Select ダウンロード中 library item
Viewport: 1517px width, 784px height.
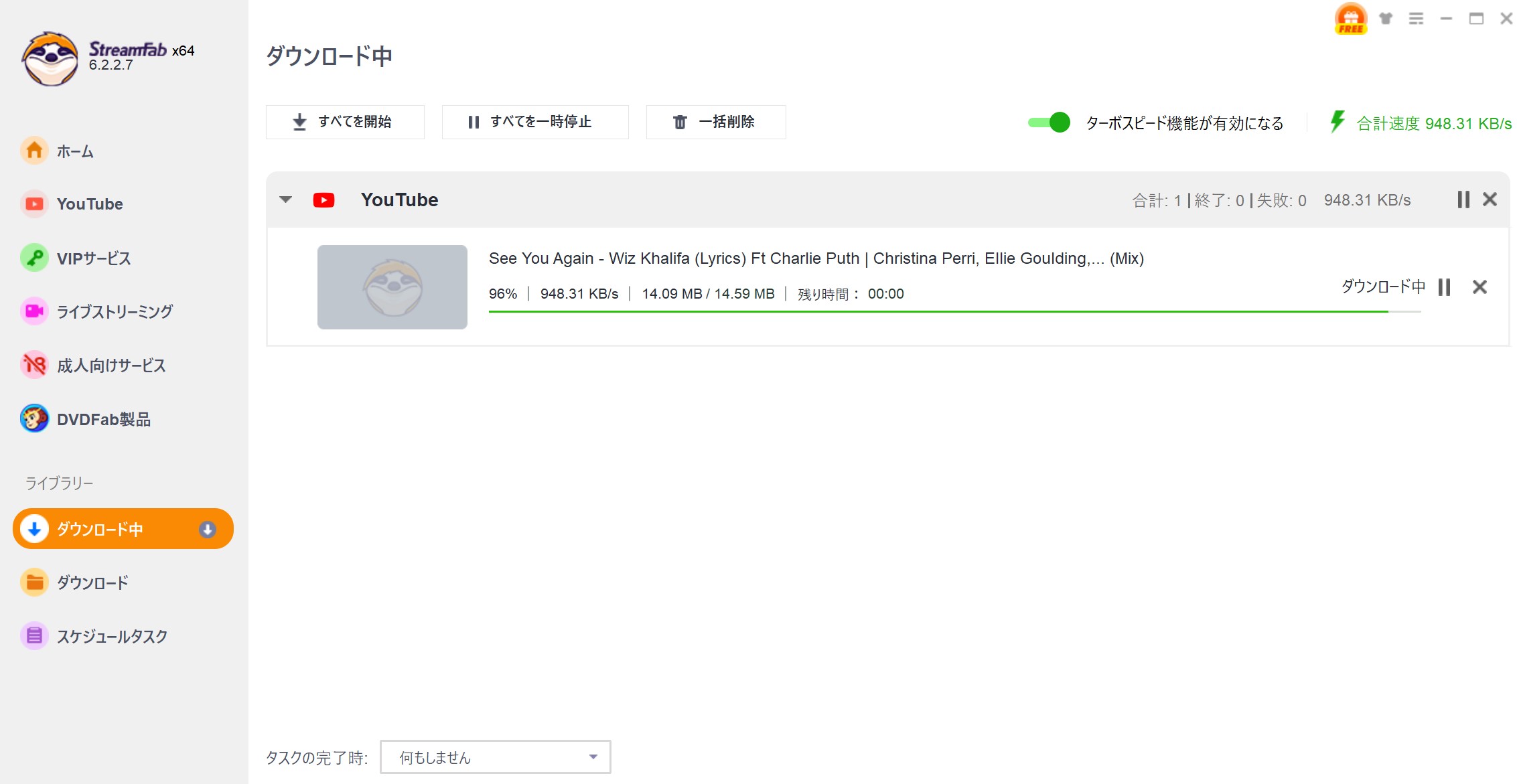(123, 529)
